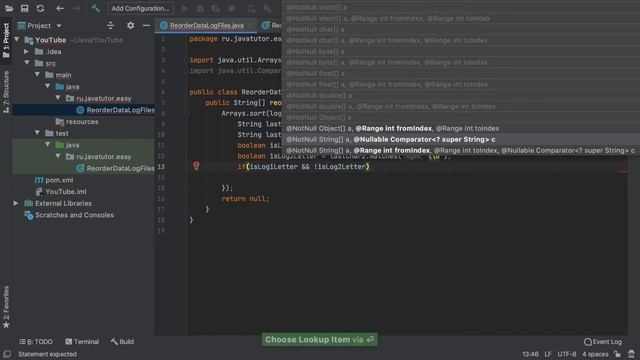Collapse the test folder

[38, 133]
